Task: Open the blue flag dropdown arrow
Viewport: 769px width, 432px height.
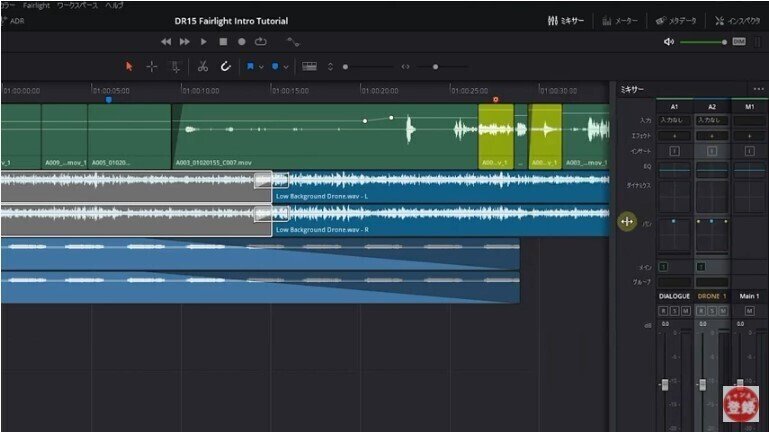Action: 262,67
